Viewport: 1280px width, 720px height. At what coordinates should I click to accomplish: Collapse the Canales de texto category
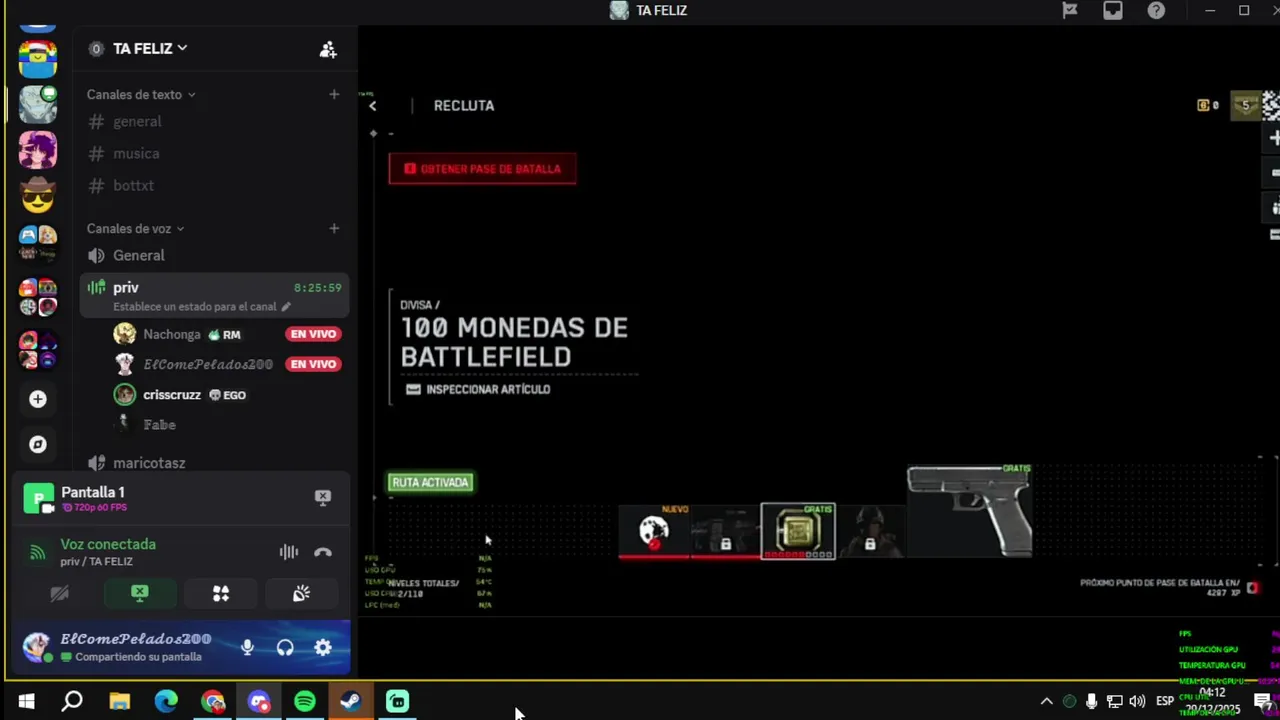(x=141, y=94)
